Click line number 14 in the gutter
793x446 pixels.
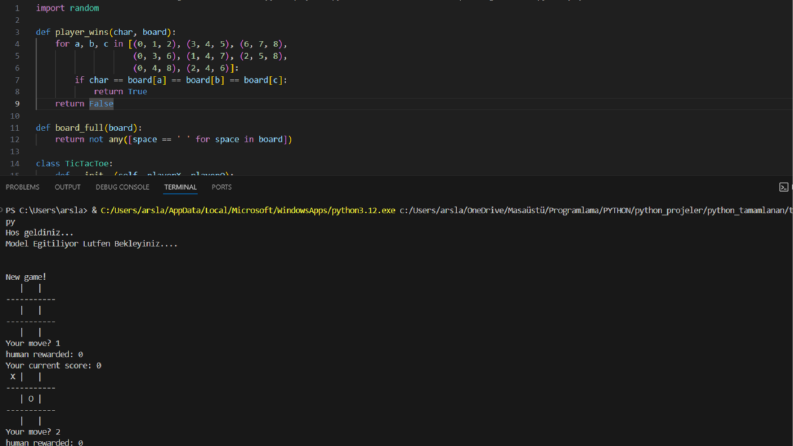pyautogui.click(x=15, y=163)
